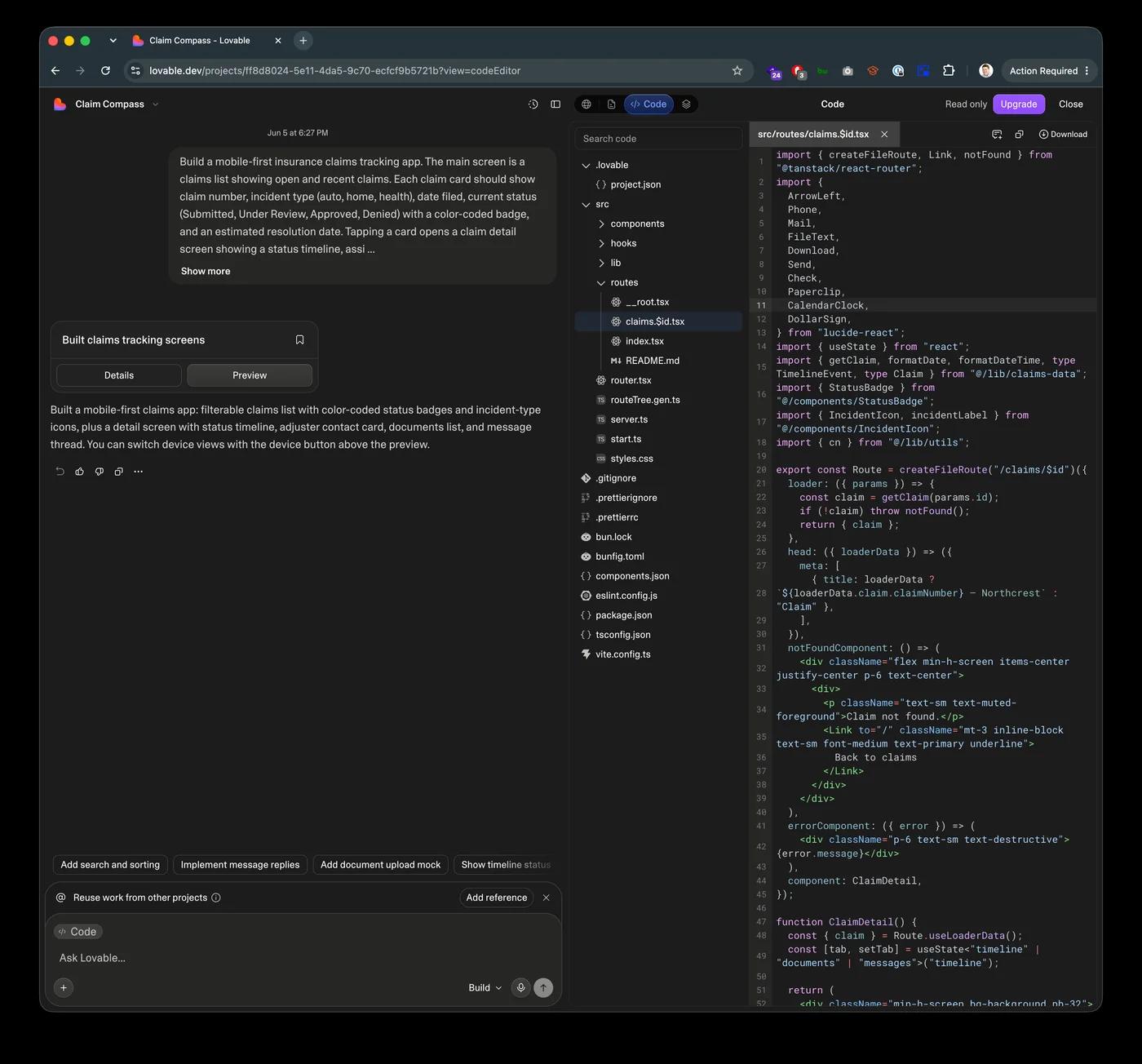
Task: Open package.json file
Action: tap(623, 615)
